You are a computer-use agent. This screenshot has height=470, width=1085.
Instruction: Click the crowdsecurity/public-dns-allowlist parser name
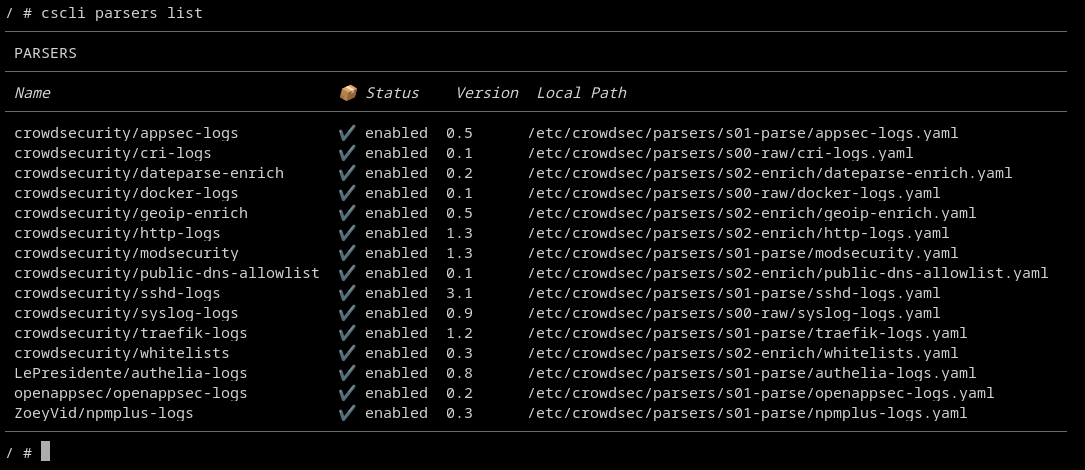pyautogui.click(x=167, y=273)
